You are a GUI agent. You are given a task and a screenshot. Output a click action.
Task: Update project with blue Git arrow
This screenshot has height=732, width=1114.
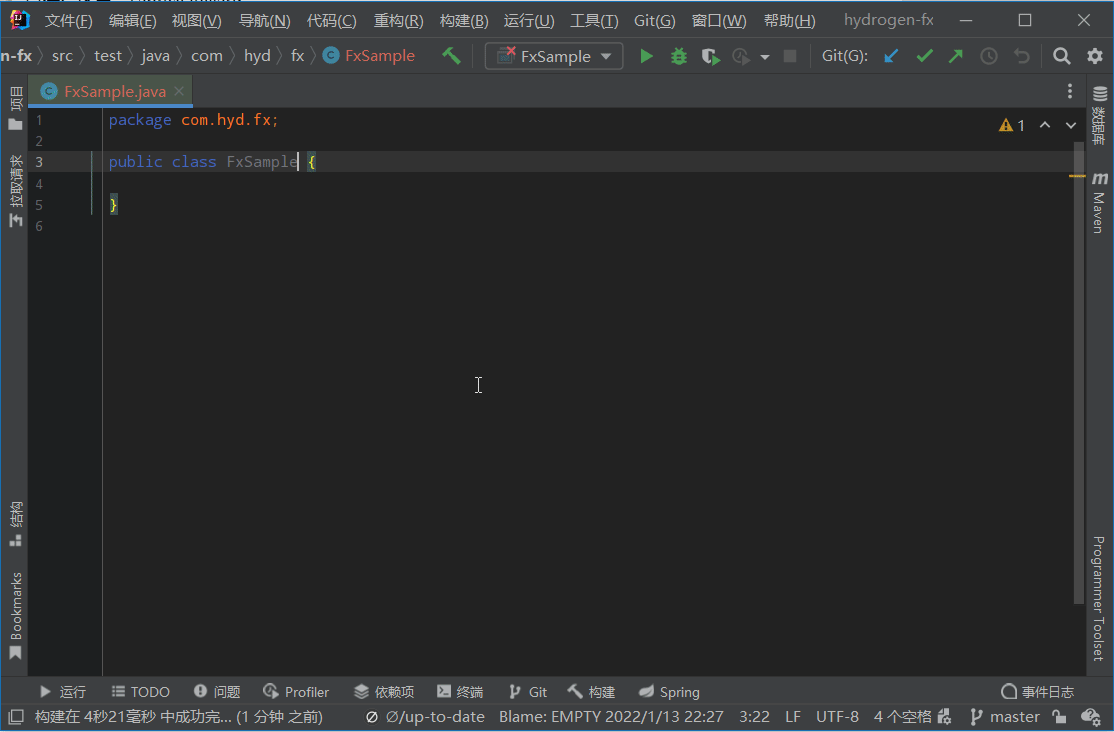(x=891, y=57)
